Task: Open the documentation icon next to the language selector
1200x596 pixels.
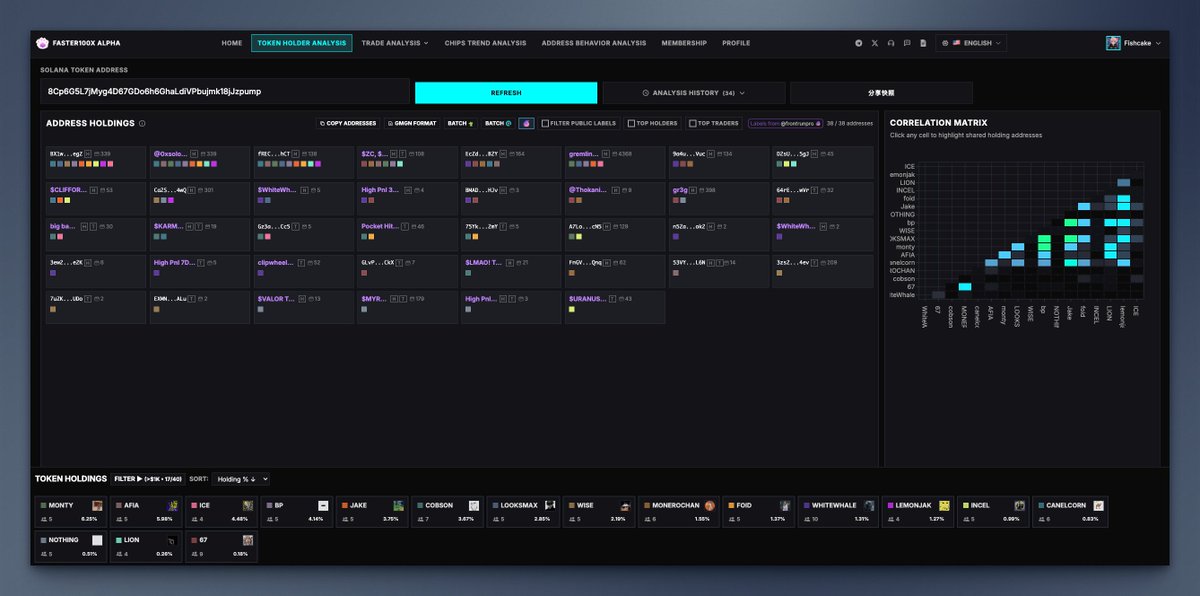Action: [924, 43]
